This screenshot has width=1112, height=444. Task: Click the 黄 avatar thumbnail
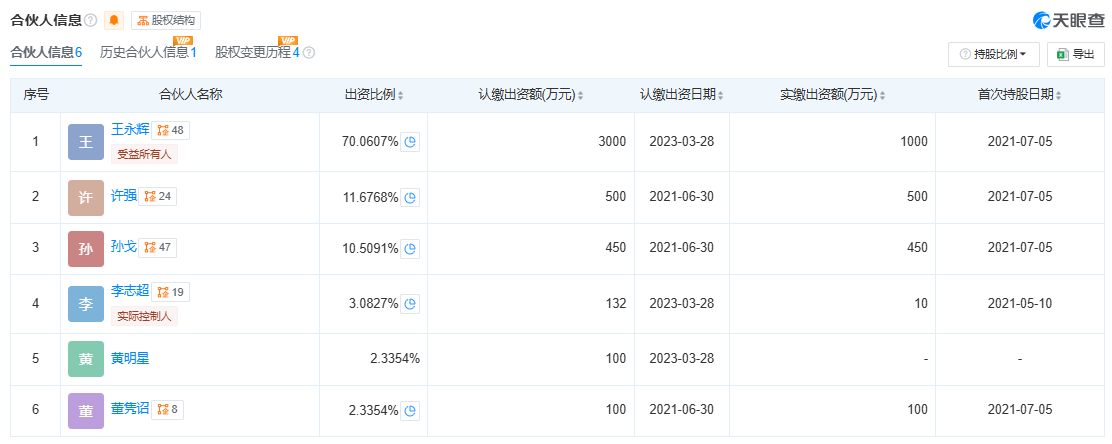pyautogui.click(x=86, y=359)
